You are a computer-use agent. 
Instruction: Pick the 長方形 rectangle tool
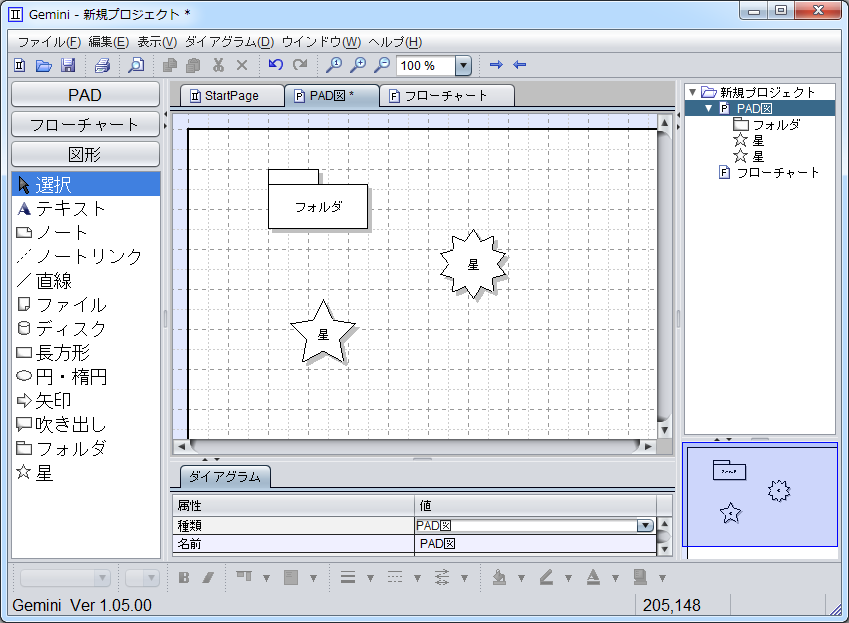86,352
